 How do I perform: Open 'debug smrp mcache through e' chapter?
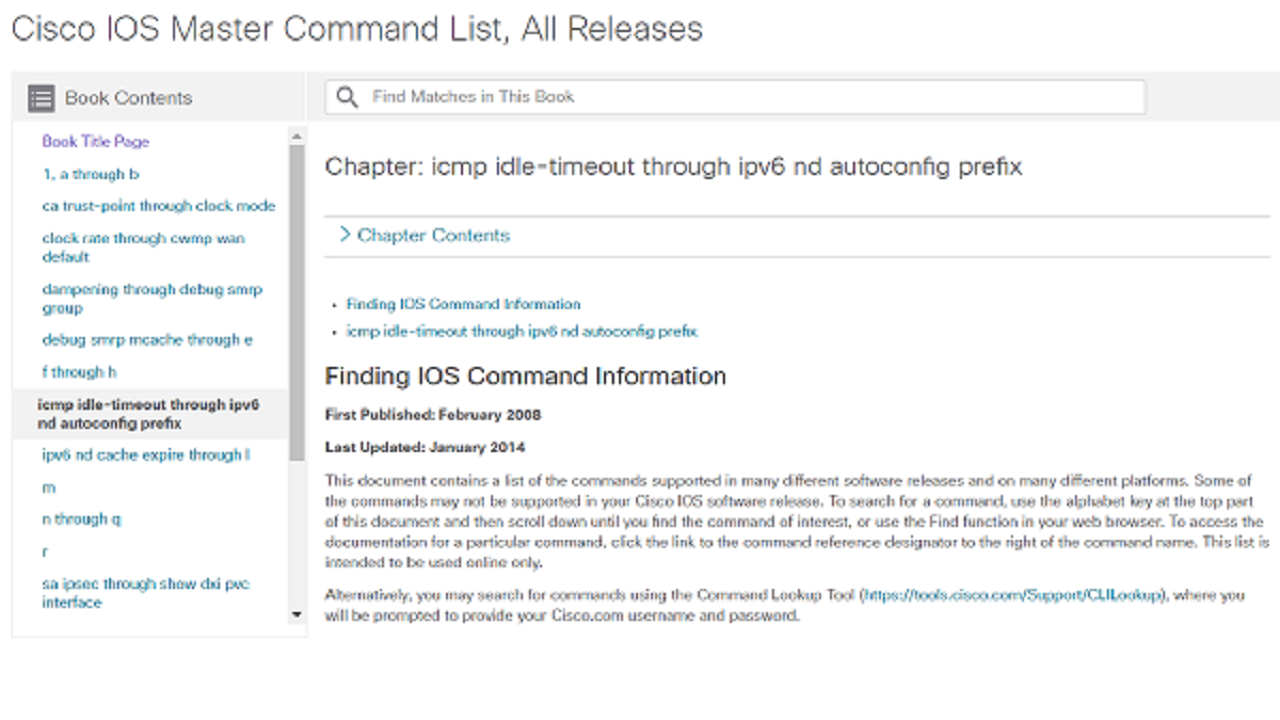point(147,340)
